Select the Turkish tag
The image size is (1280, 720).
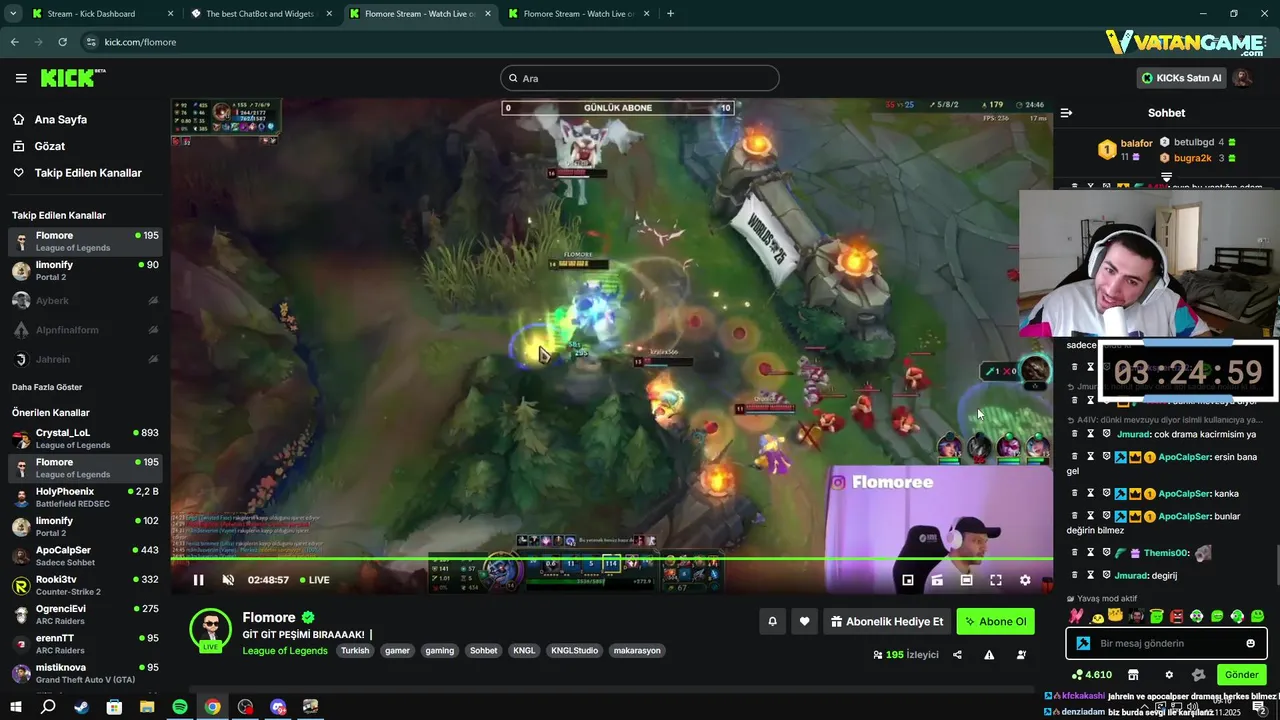pyautogui.click(x=355, y=650)
